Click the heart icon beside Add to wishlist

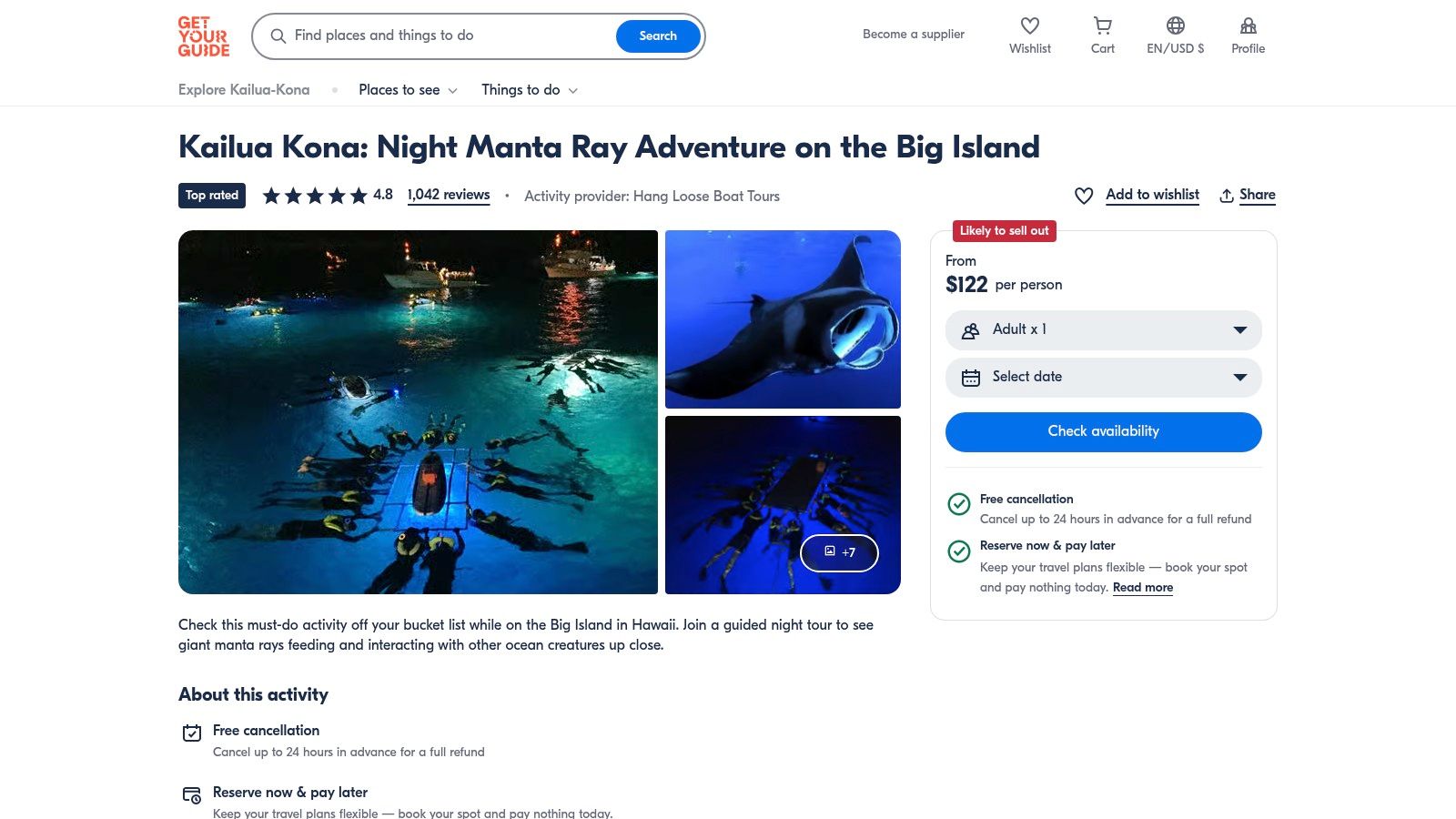[x=1084, y=196]
